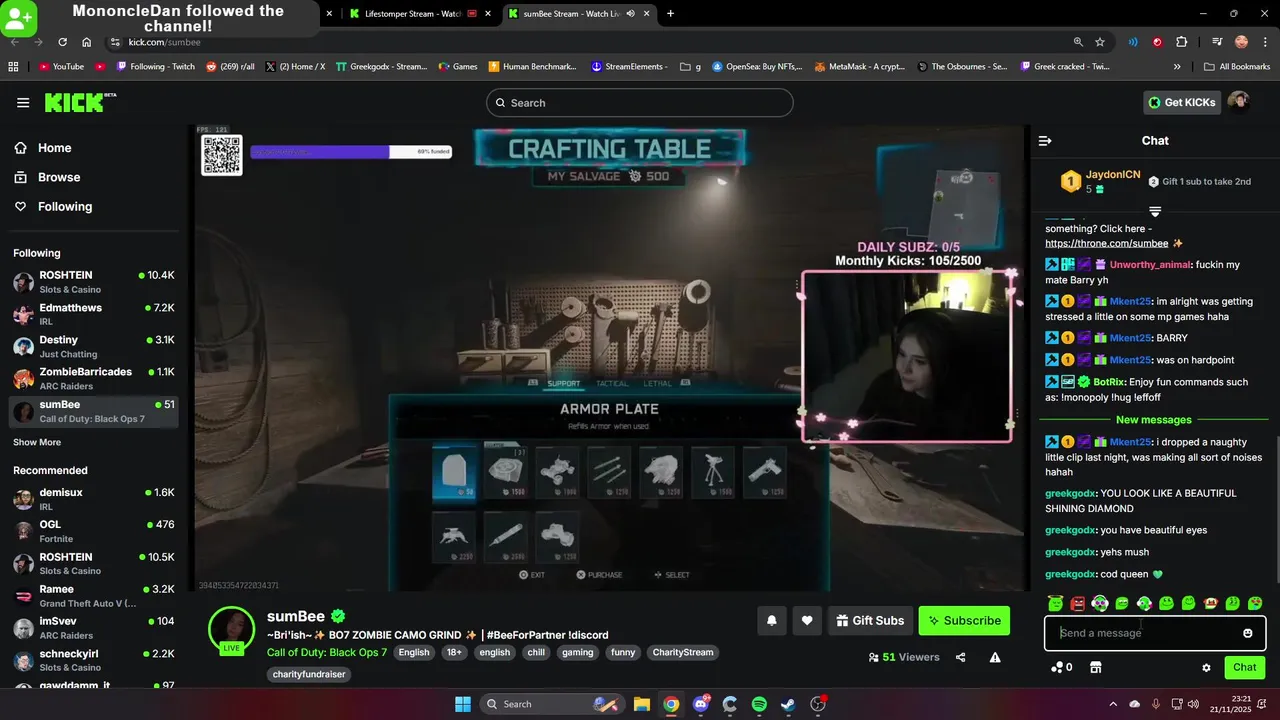Image resolution: width=1280 pixels, height=720 pixels.
Task: Expand hidden bookmarks chevron
Action: click(x=1177, y=67)
